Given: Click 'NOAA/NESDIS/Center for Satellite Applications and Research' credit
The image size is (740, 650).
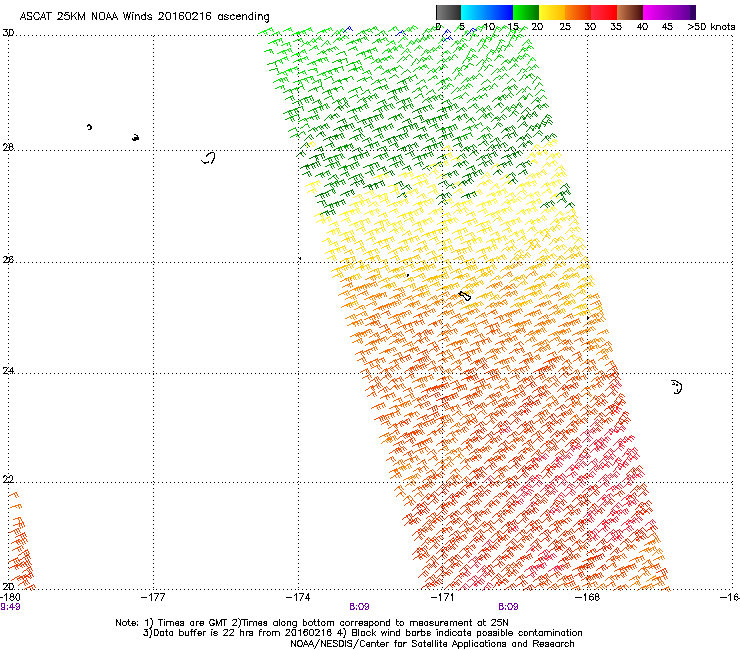Looking at the screenshot, I should tap(432, 644).
